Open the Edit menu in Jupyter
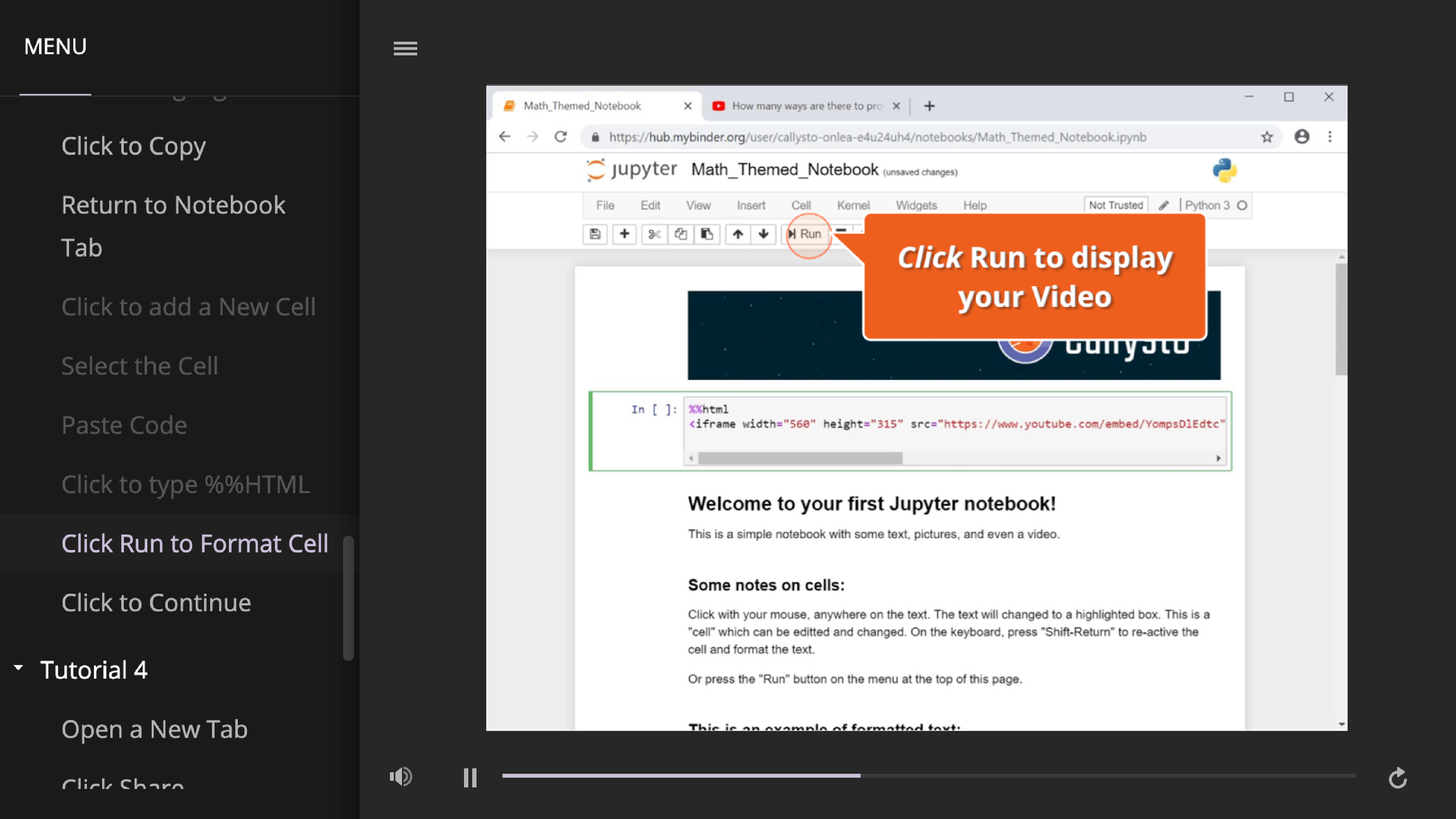The height and width of the screenshot is (819, 1456). [650, 205]
